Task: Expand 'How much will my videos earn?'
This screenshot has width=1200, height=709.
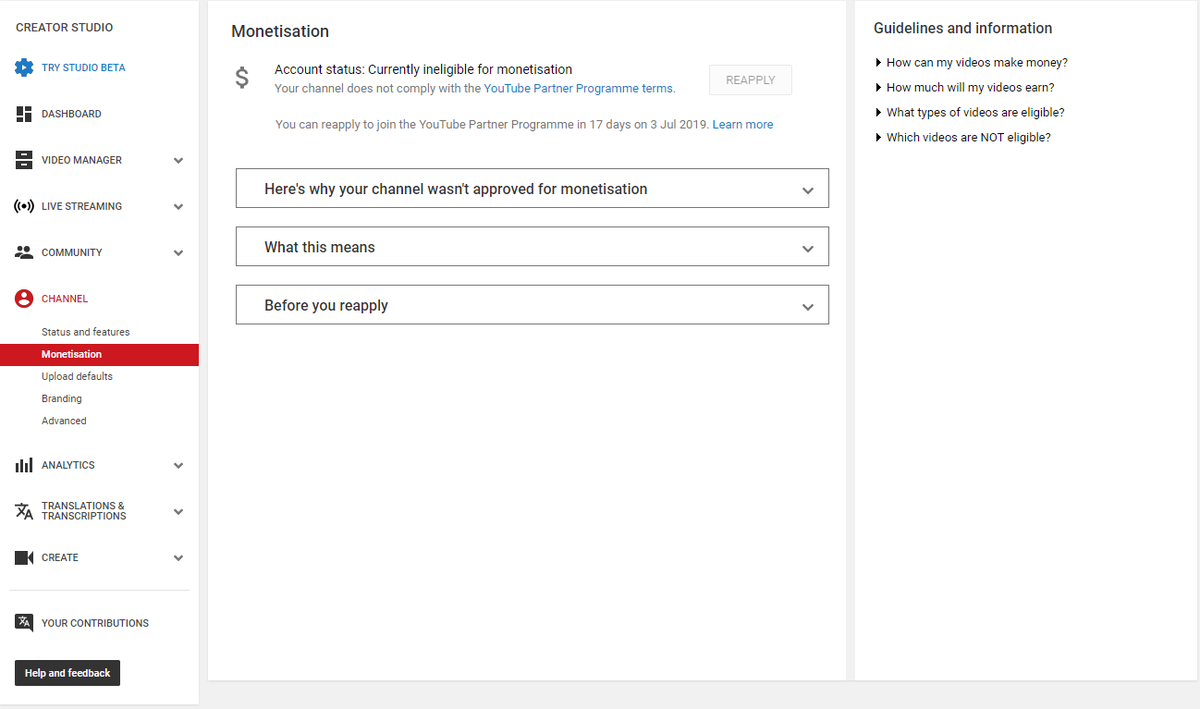Action: pyautogui.click(x=964, y=87)
